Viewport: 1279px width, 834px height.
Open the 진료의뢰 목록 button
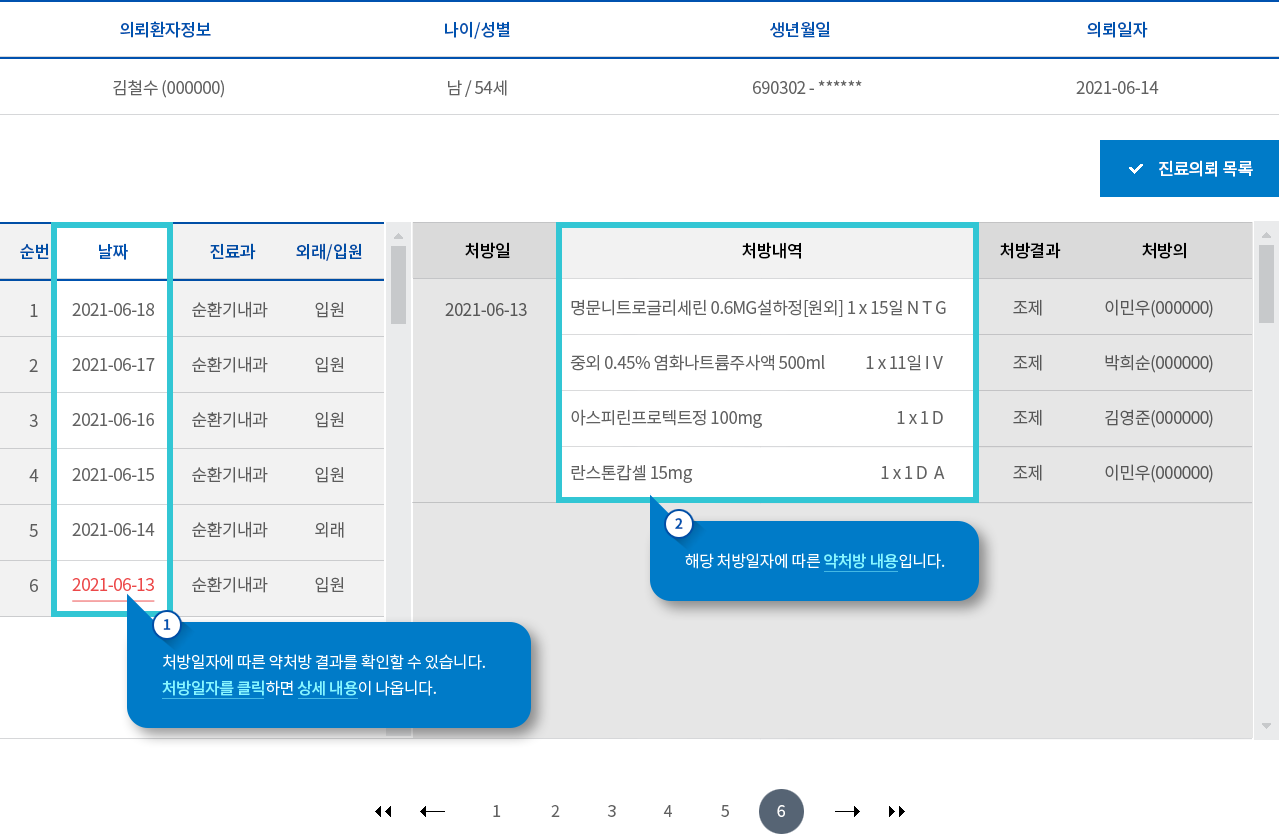[x=1189, y=169]
